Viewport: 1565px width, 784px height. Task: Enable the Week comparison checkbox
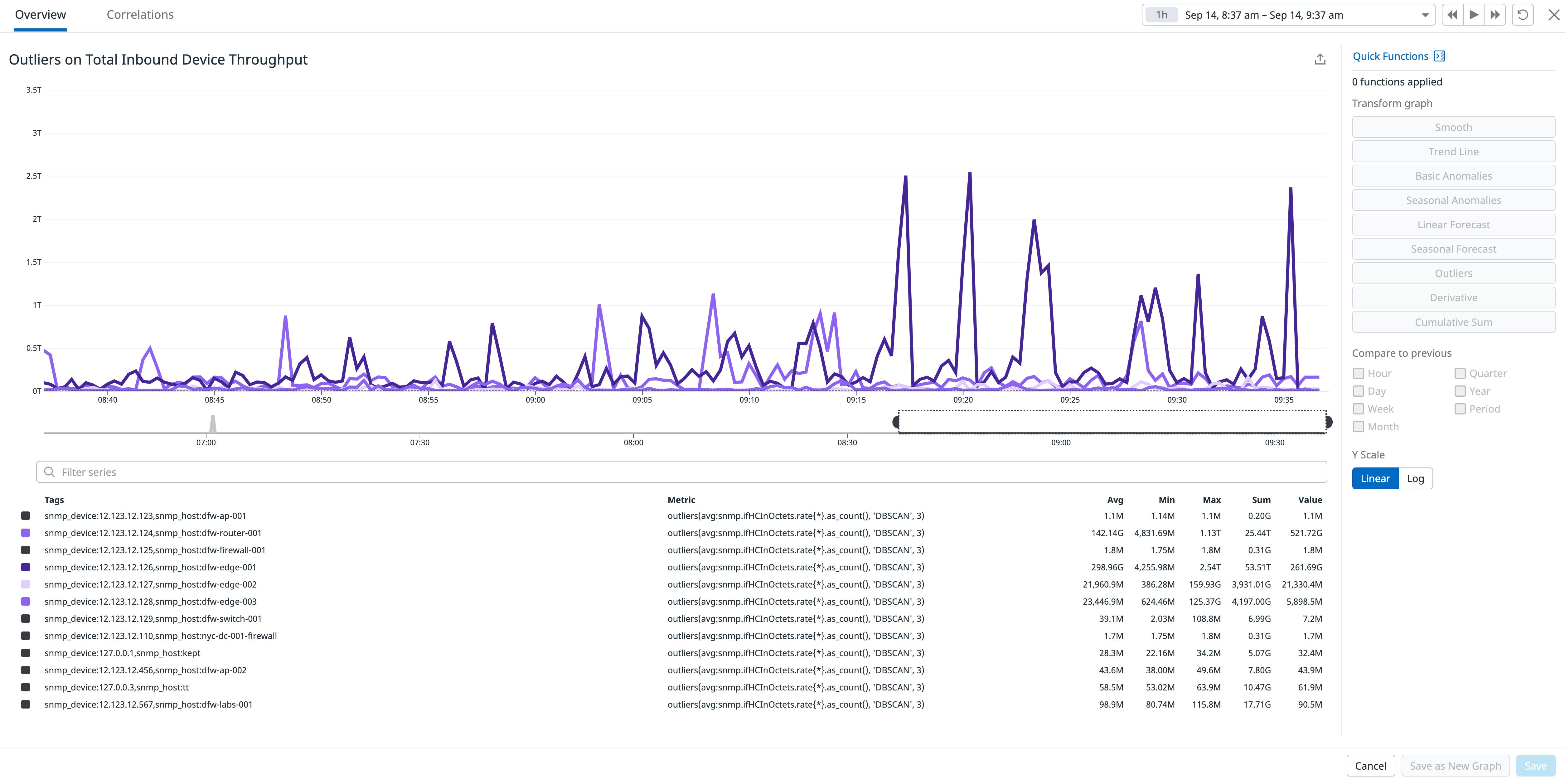1359,409
